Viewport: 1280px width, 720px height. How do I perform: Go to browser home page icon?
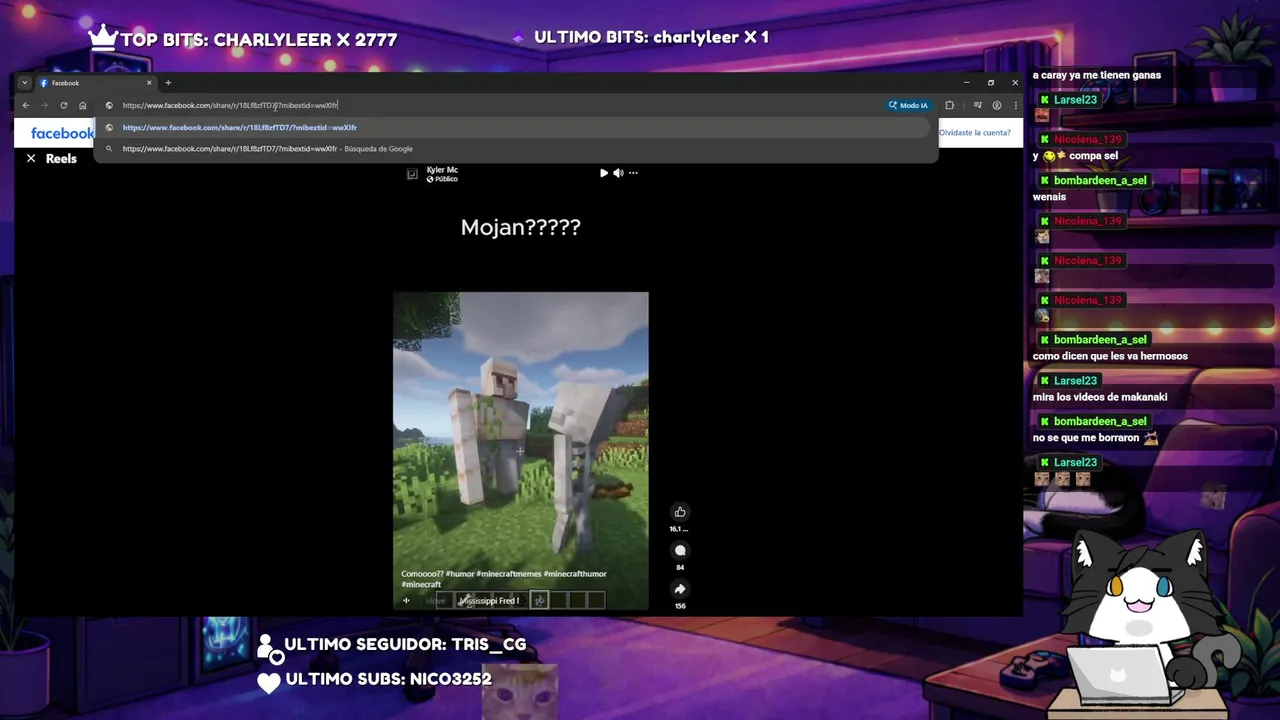(x=82, y=105)
